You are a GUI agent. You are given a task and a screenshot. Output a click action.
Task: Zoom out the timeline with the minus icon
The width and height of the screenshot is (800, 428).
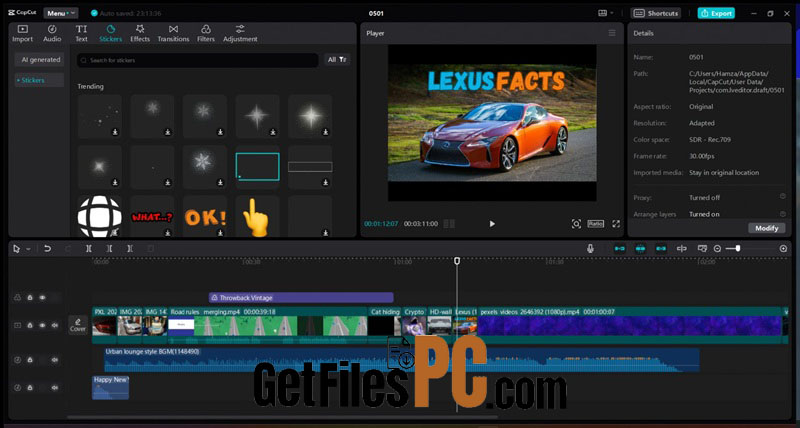tap(717, 248)
